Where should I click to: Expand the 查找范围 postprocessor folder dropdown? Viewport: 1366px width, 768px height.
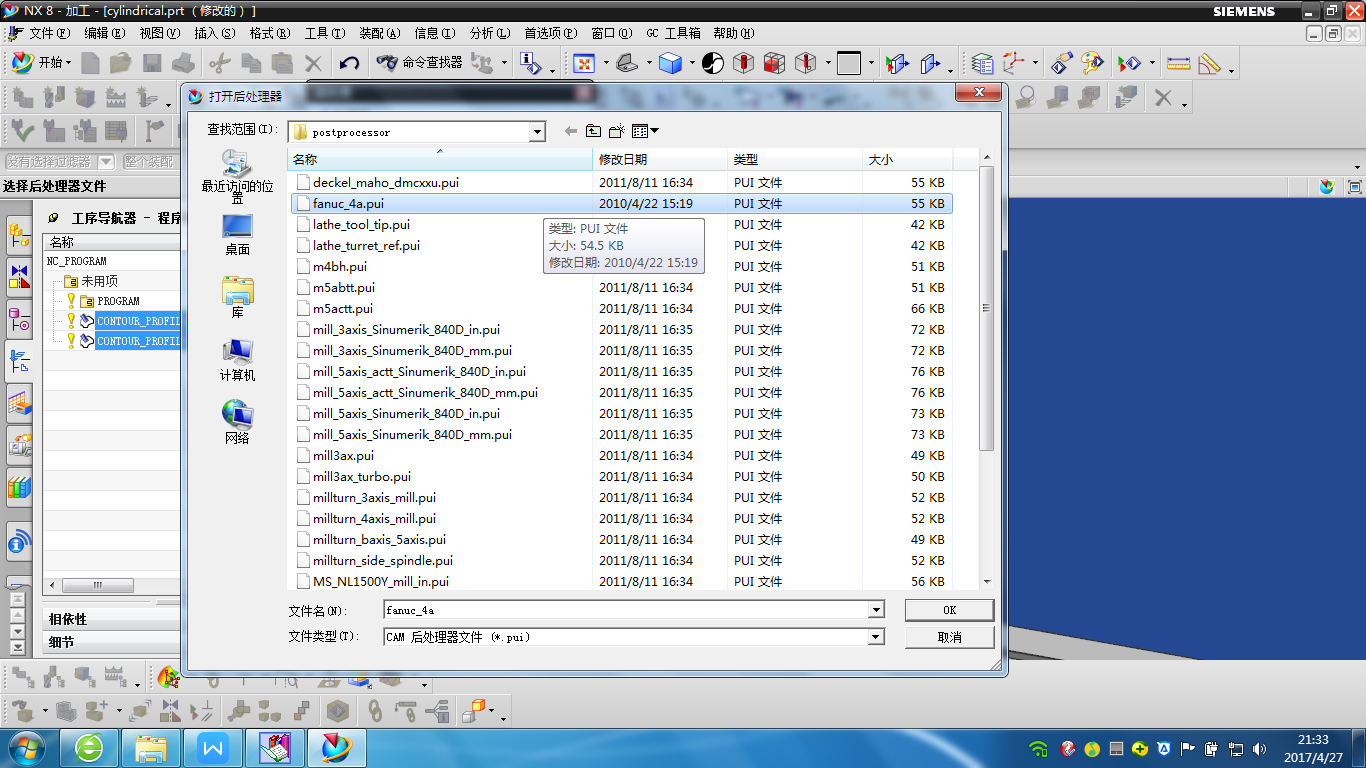point(537,132)
